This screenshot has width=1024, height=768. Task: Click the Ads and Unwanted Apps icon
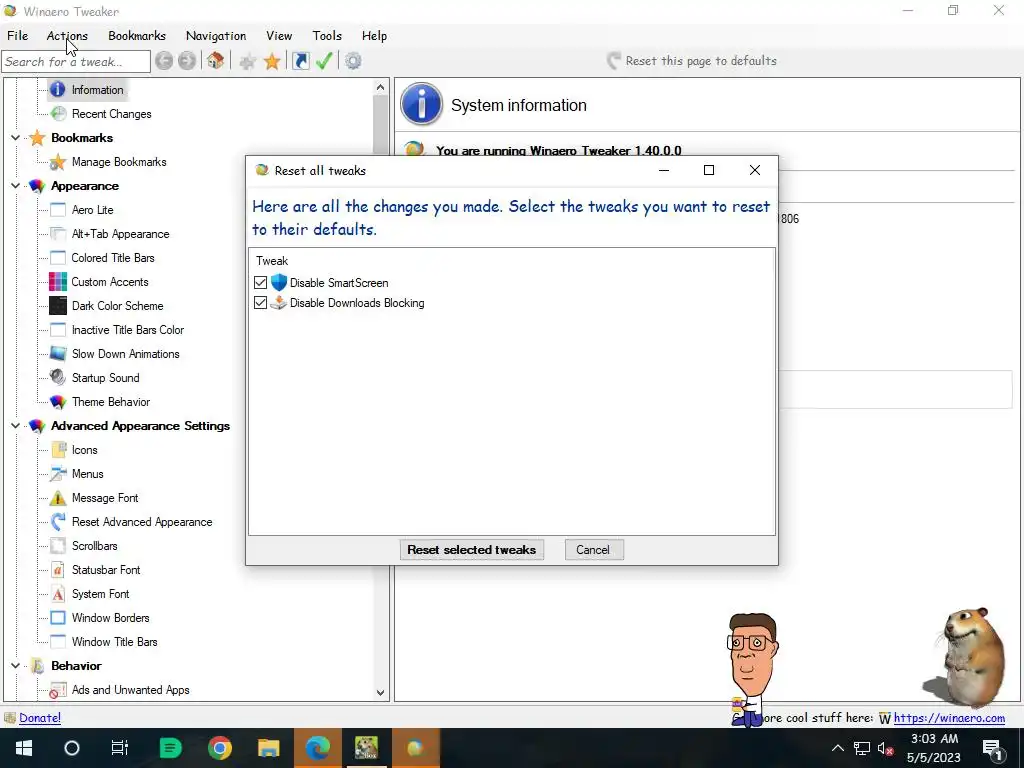(57, 690)
